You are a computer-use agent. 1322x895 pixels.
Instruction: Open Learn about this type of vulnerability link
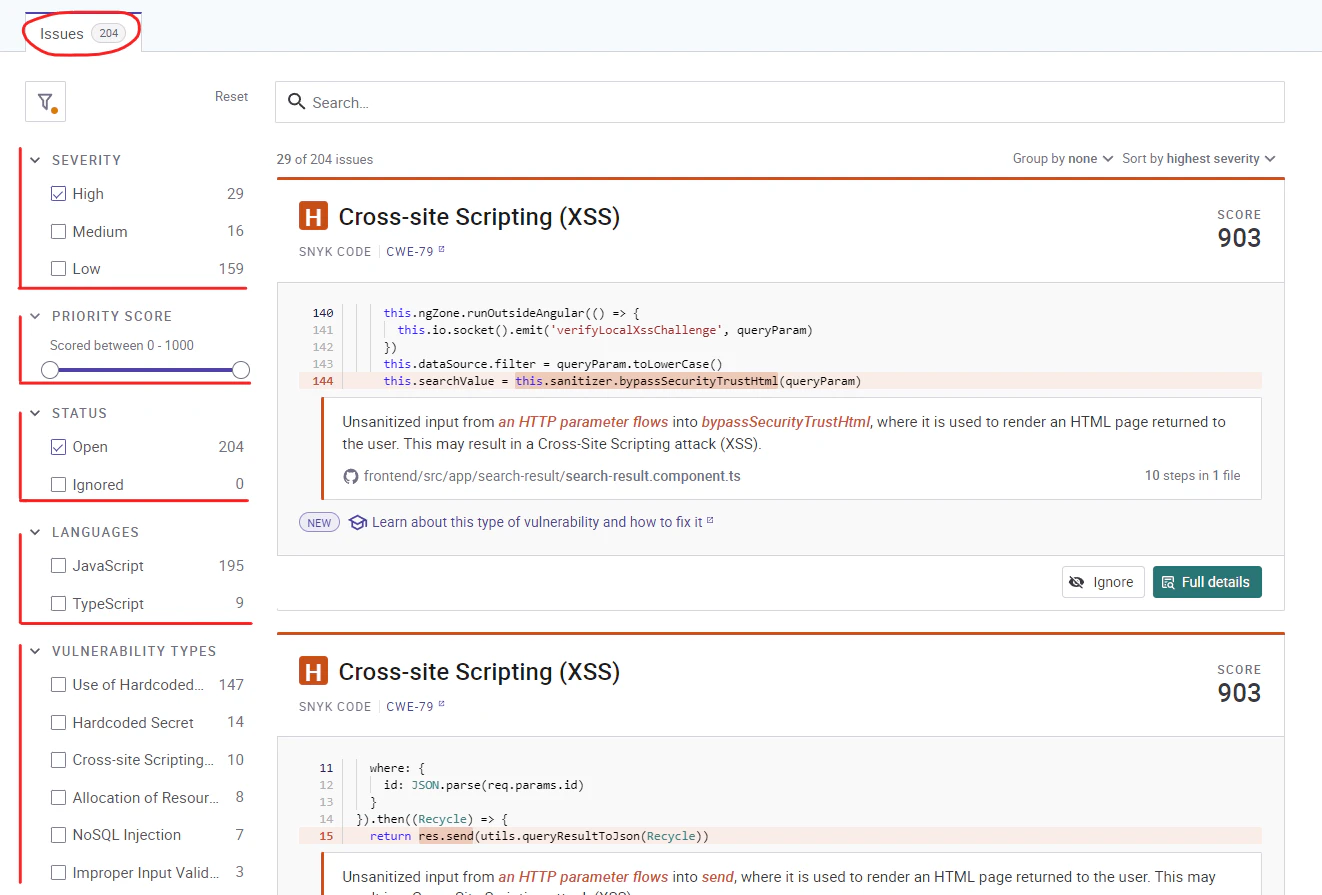(537, 522)
